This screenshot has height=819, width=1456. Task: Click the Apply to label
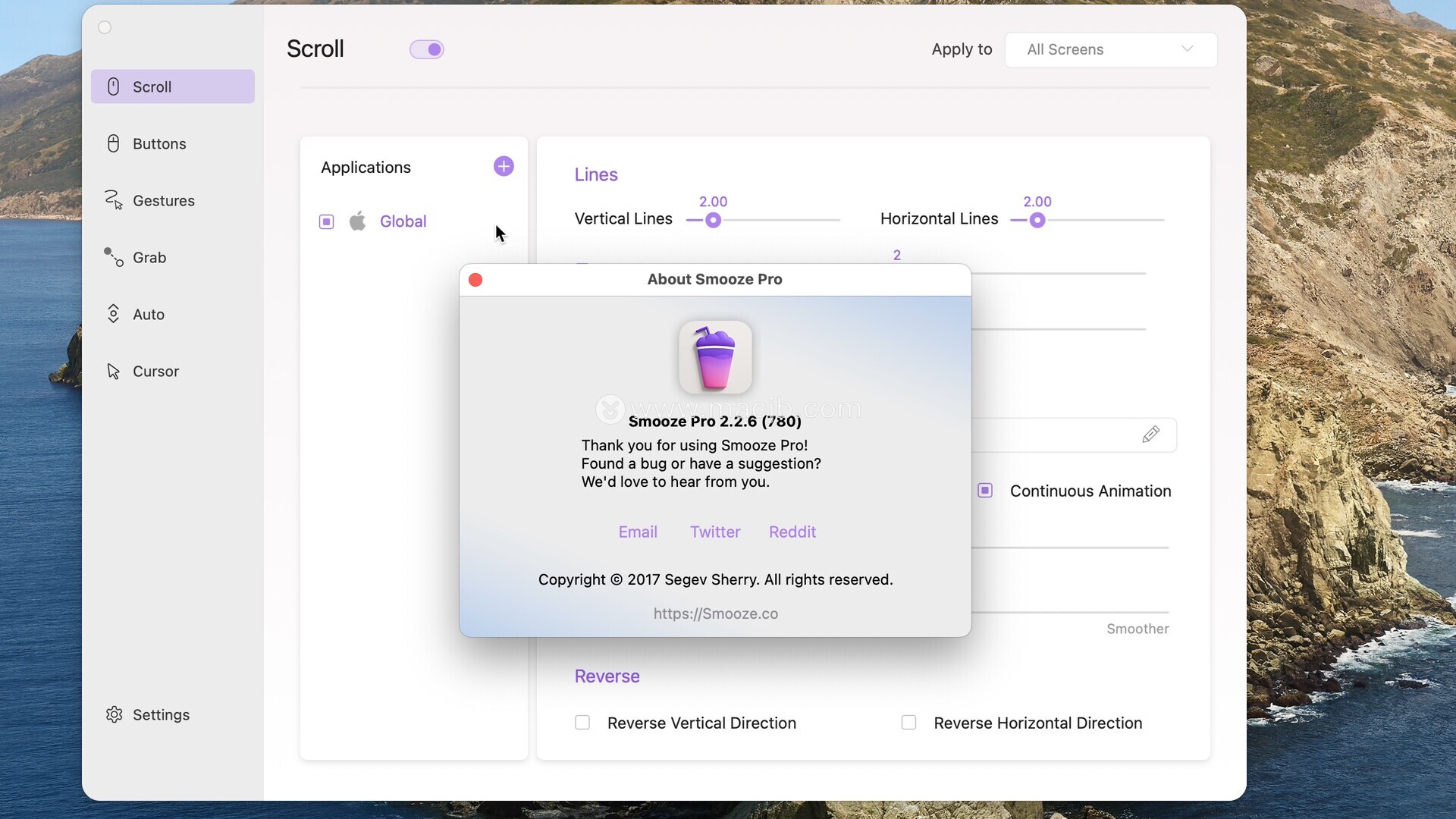(x=962, y=49)
